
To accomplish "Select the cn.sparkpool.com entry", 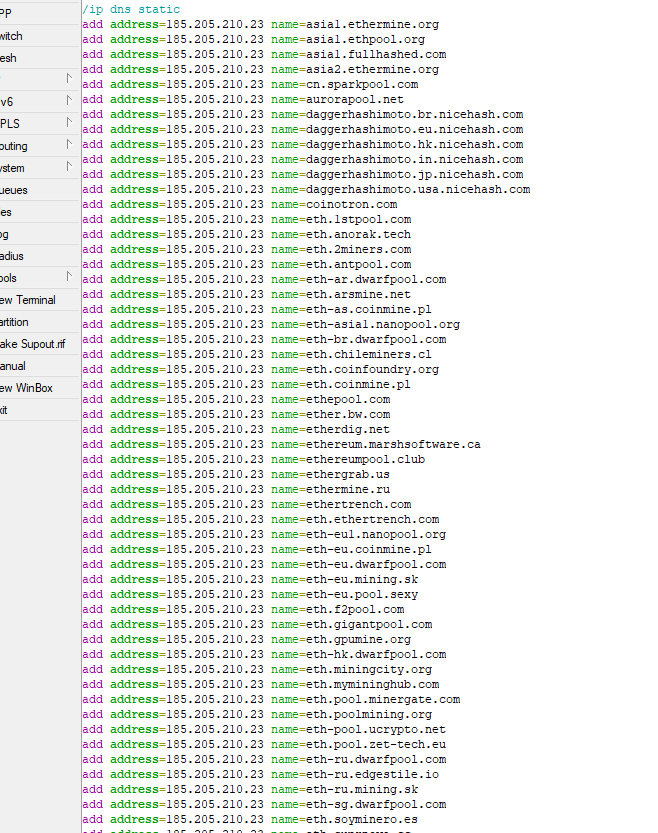I will [x=250, y=84].
